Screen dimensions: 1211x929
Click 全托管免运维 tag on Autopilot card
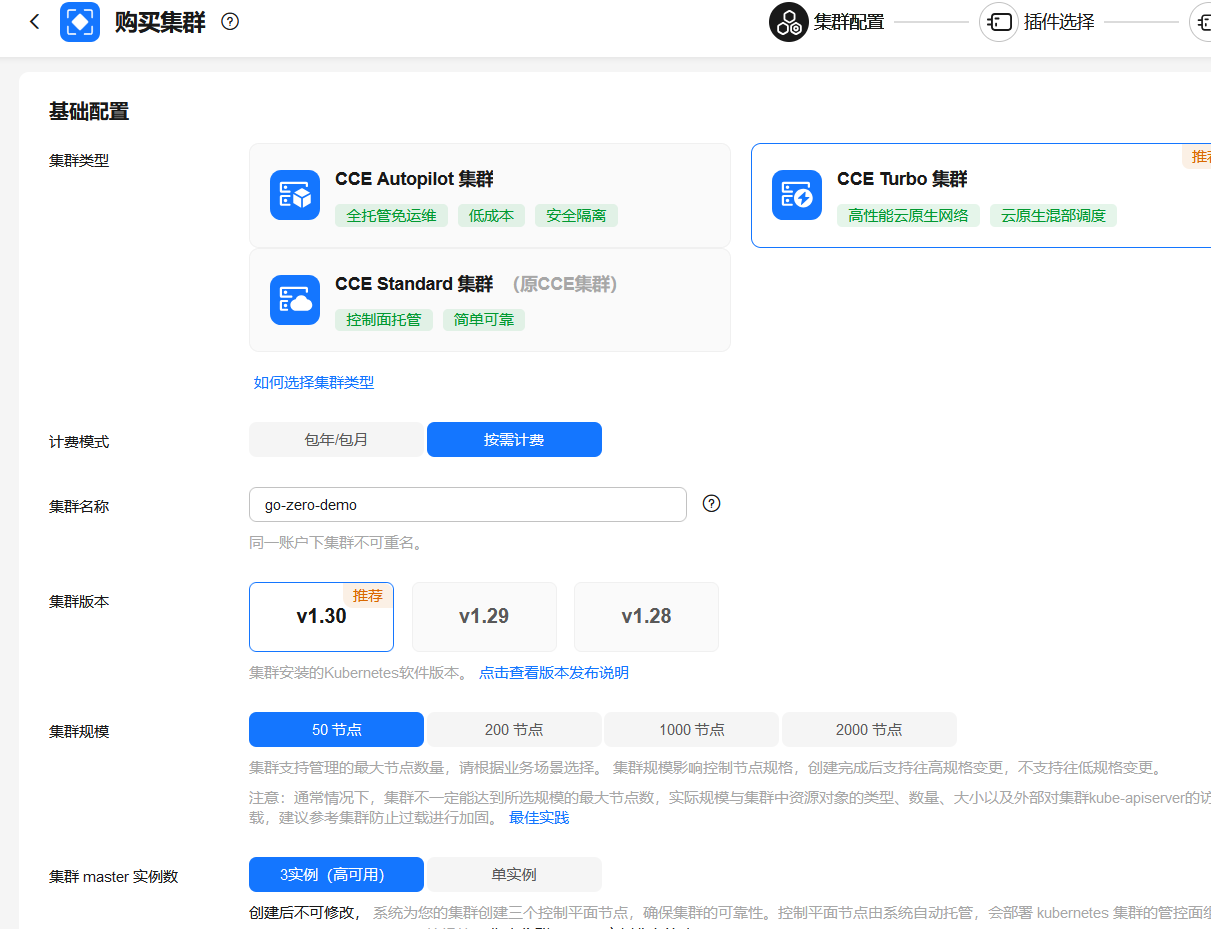pos(392,215)
